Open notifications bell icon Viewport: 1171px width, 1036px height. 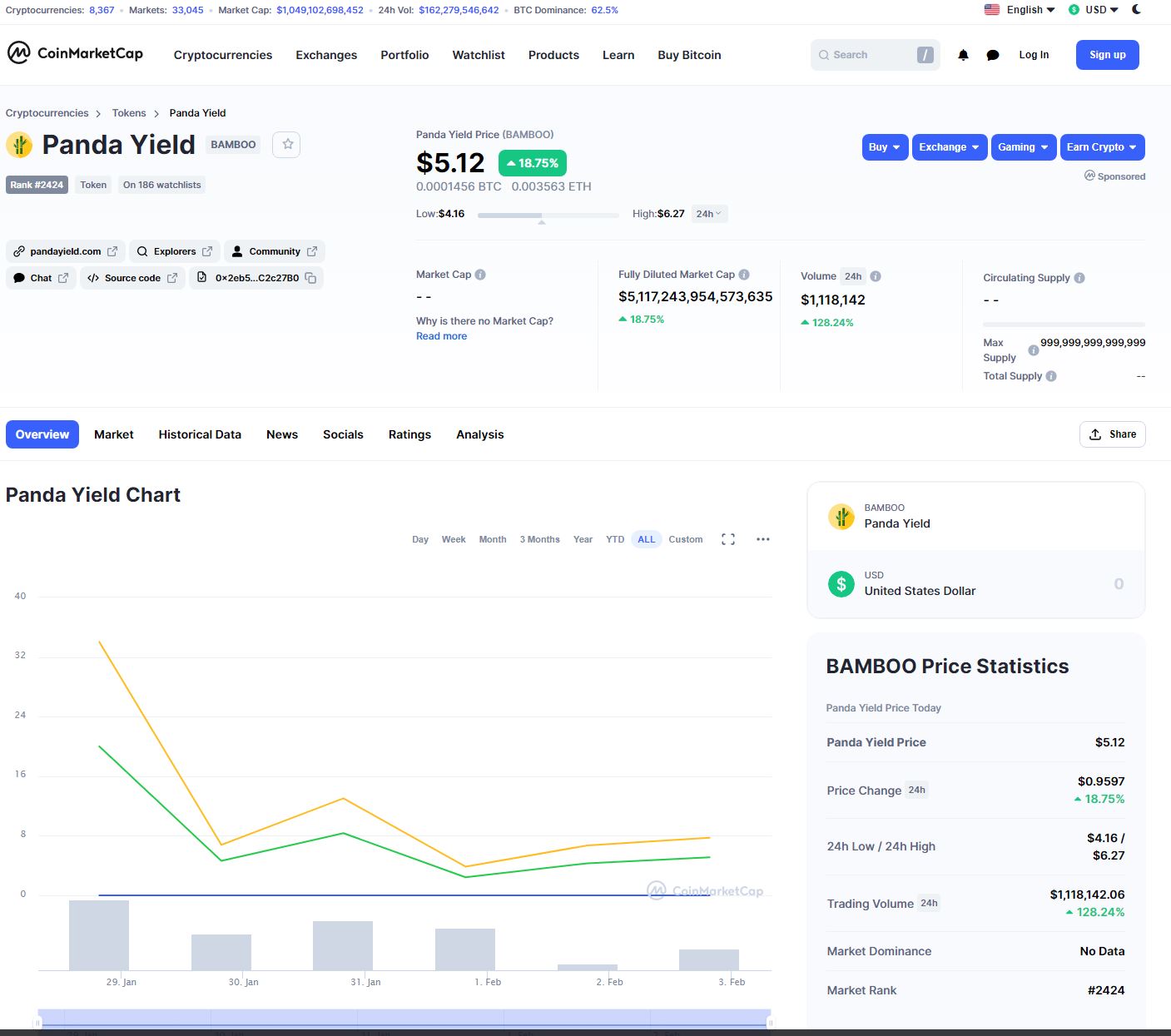pyautogui.click(x=963, y=55)
